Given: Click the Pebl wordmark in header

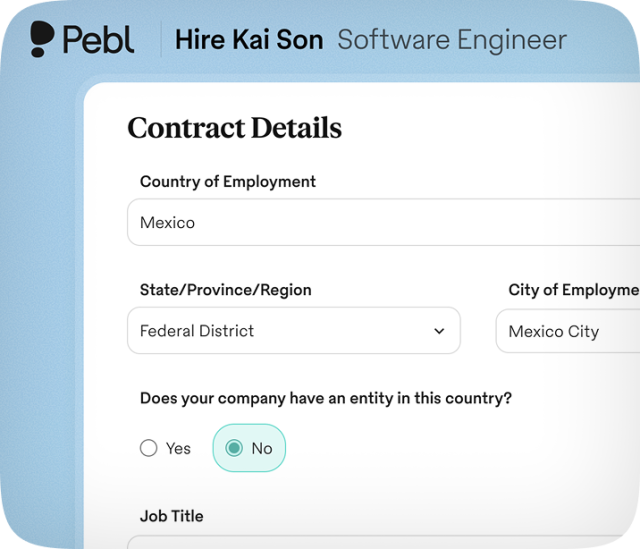Looking at the screenshot, I should [97, 40].
